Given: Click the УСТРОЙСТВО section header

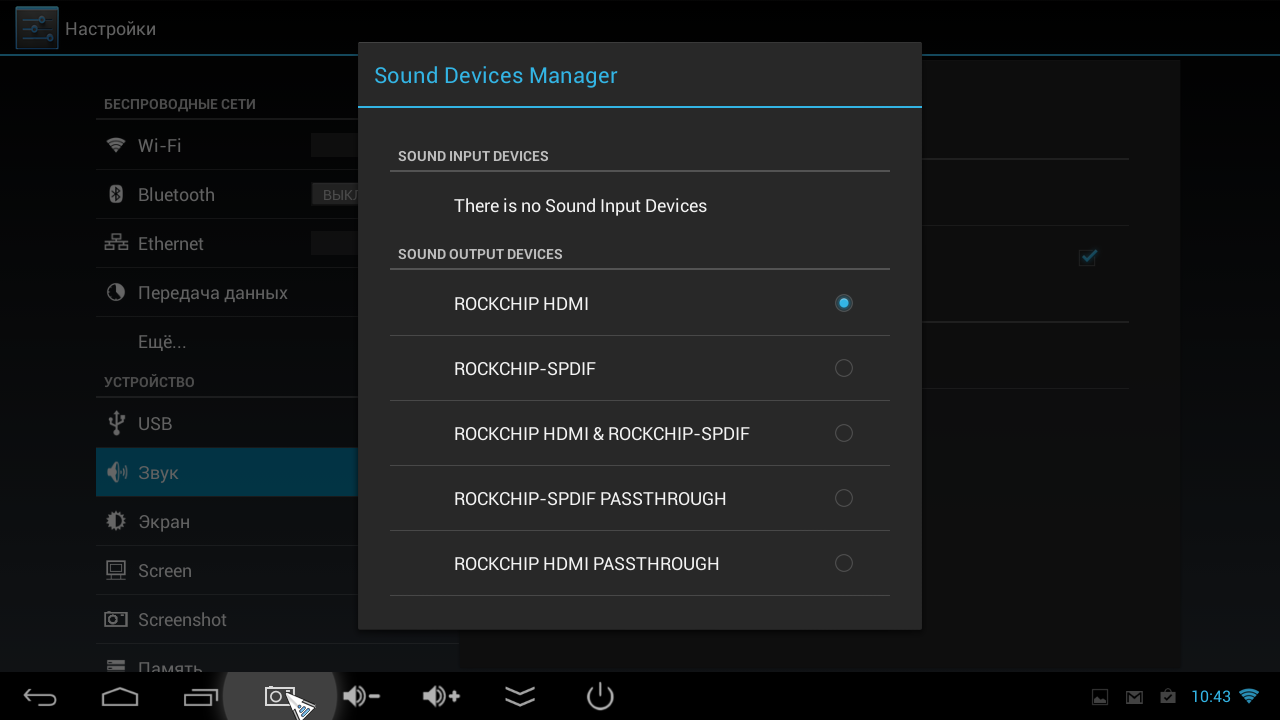Looking at the screenshot, I should point(149,382).
